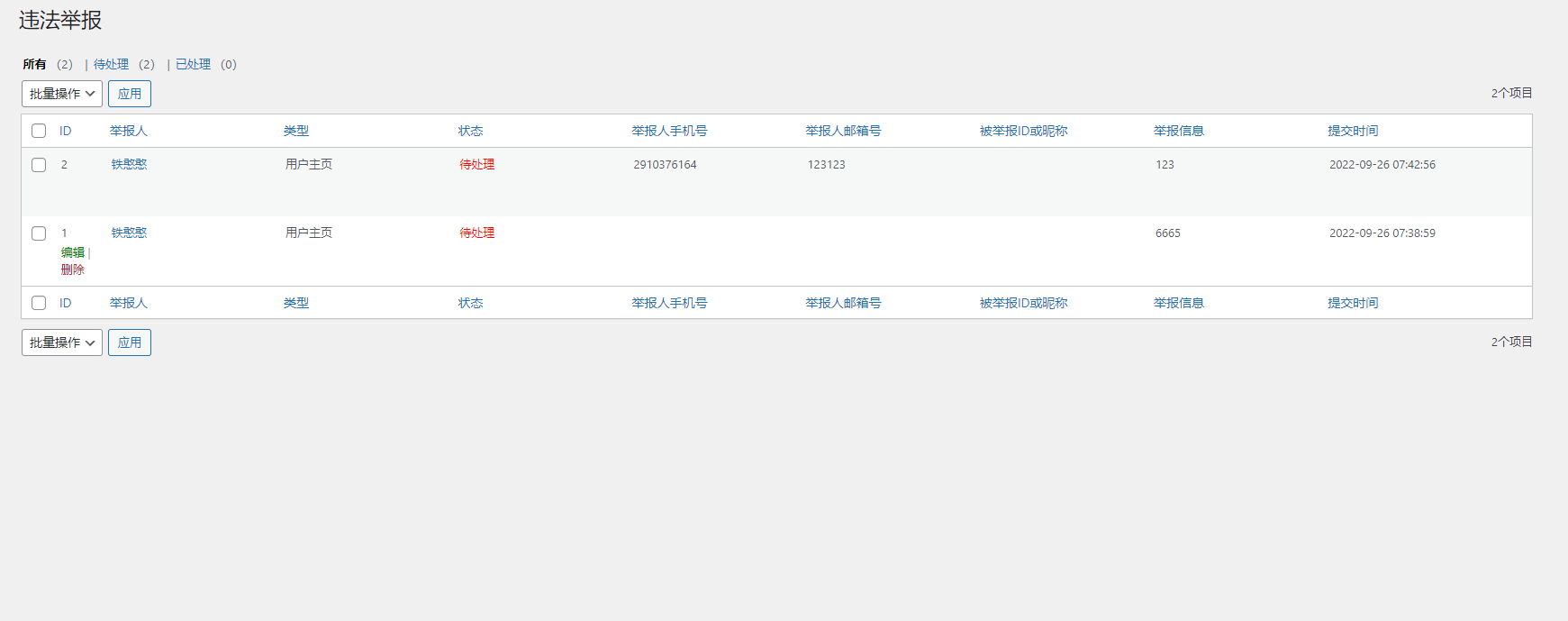This screenshot has width=1568, height=621.
Task: Show 所有 reports filter
Action: (x=34, y=64)
